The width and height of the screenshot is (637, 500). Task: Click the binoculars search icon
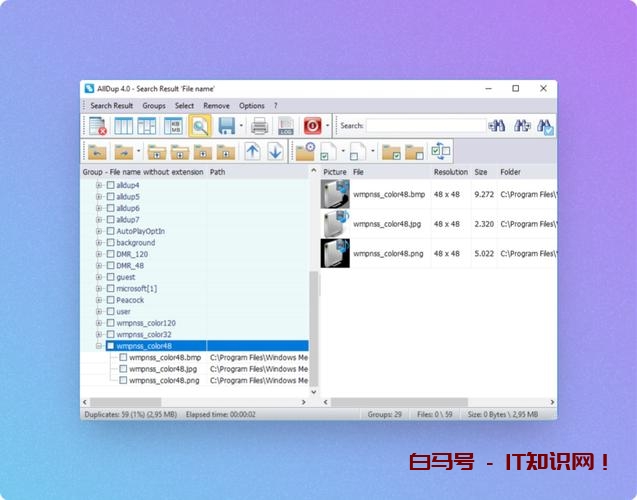(496, 126)
